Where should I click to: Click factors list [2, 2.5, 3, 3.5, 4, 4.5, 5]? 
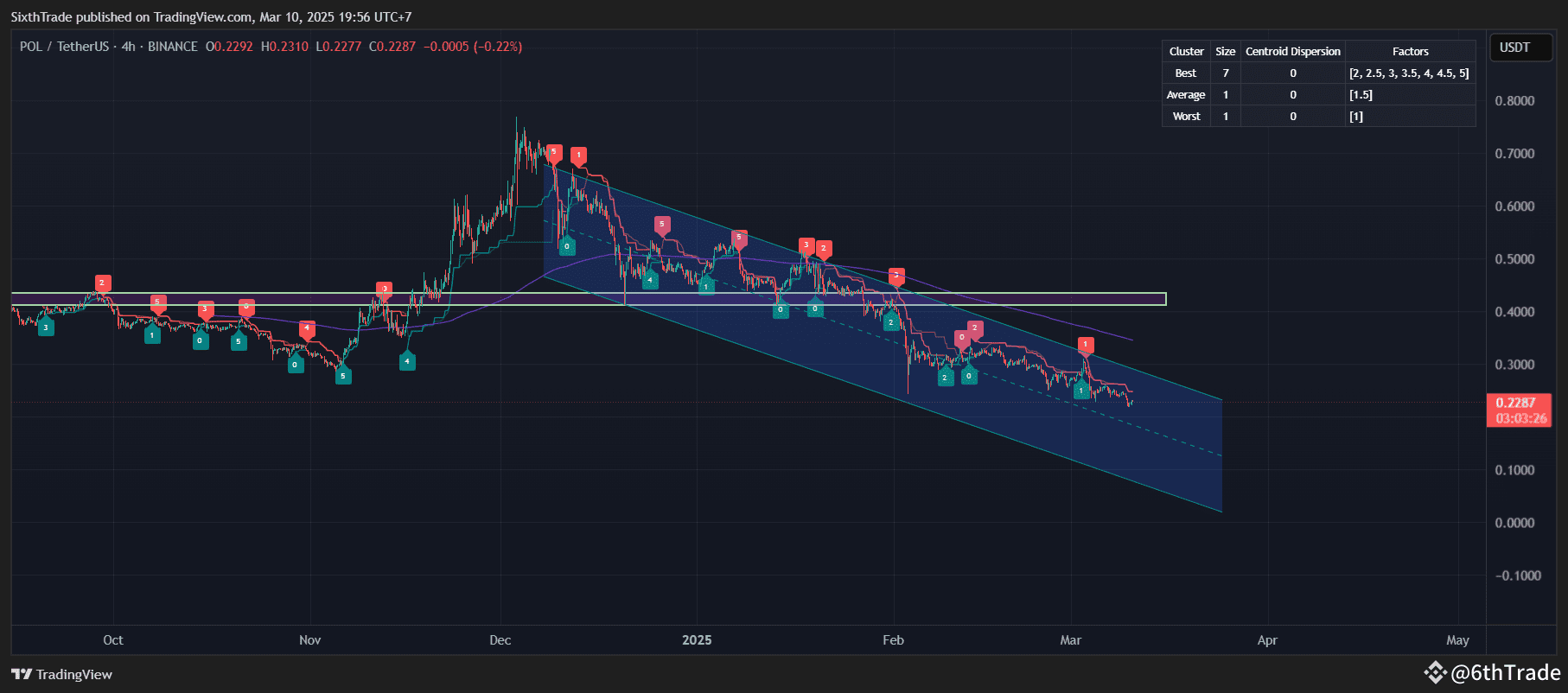pos(1409,73)
